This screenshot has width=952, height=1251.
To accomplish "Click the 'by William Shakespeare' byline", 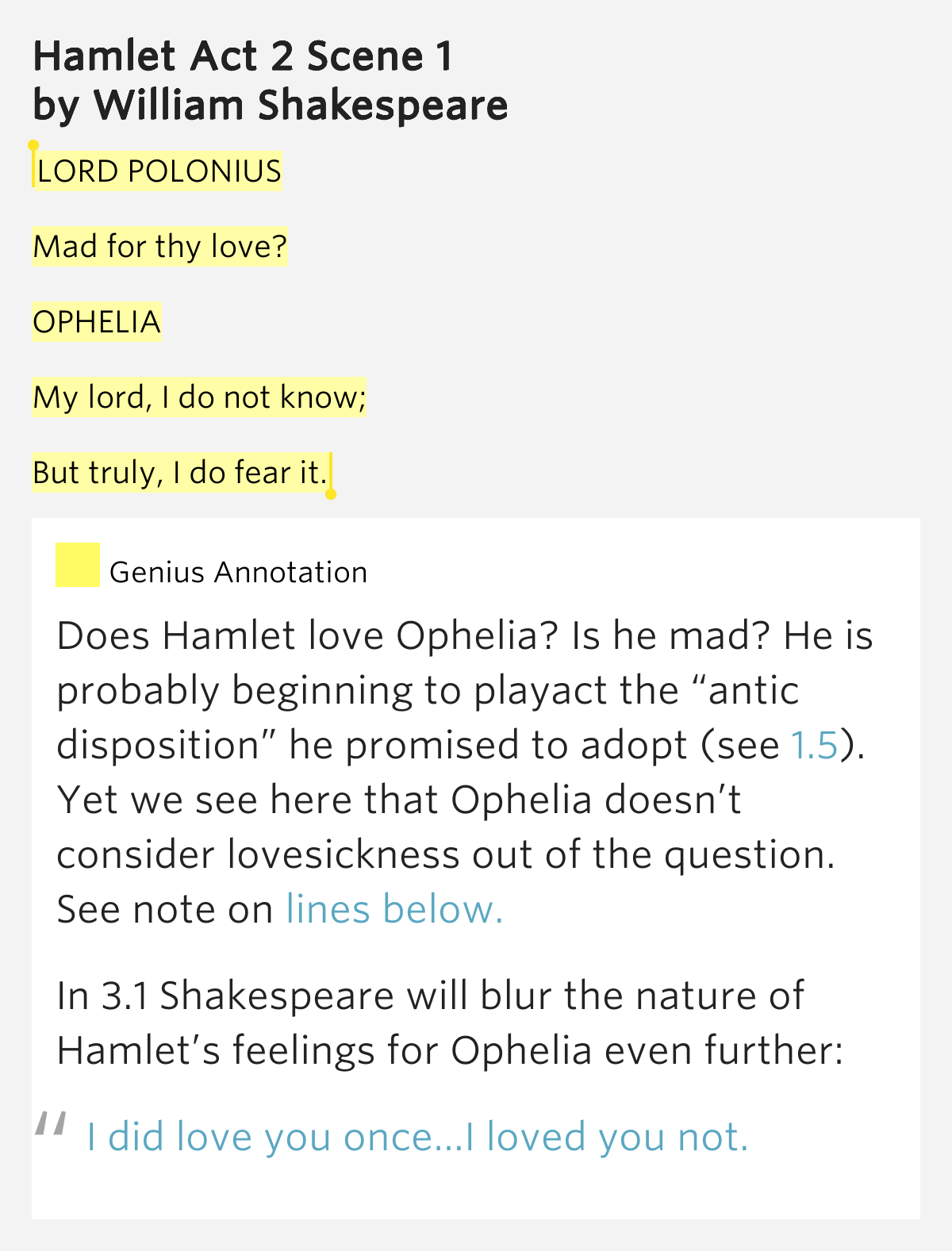I will tap(270, 105).
